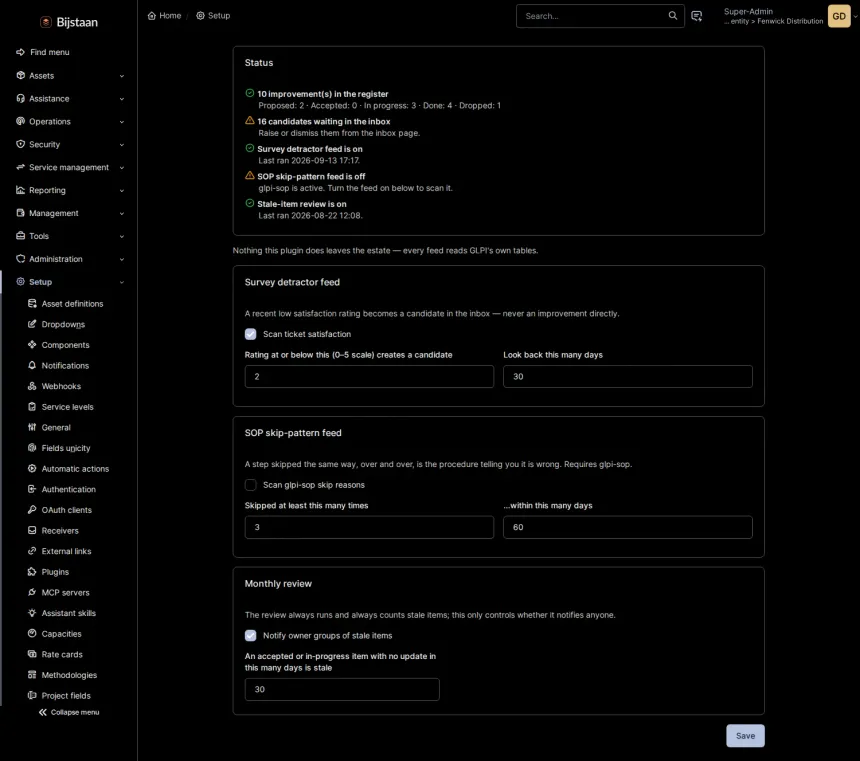The height and width of the screenshot is (761, 860).
Task: Open the saved searches icon beside search
Action: pos(697,16)
